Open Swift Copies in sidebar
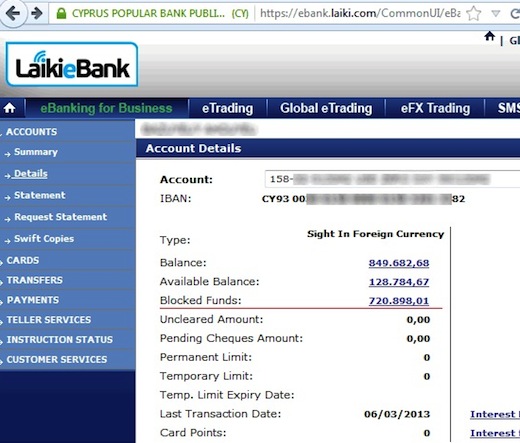This screenshot has height=443, width=520. click(44, 239)
